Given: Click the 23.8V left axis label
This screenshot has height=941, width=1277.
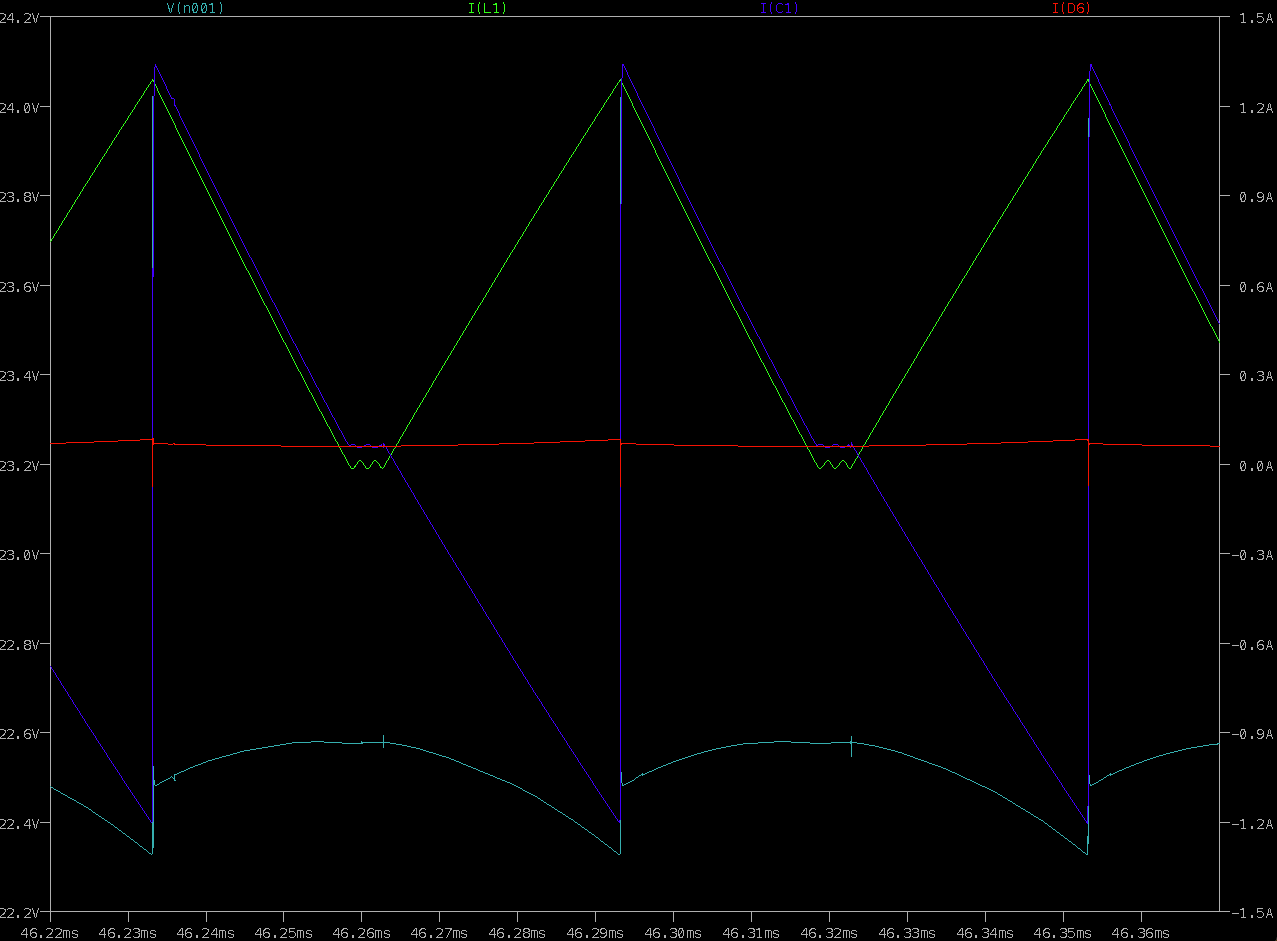Looking at the screenshot, I should [19, 197].
